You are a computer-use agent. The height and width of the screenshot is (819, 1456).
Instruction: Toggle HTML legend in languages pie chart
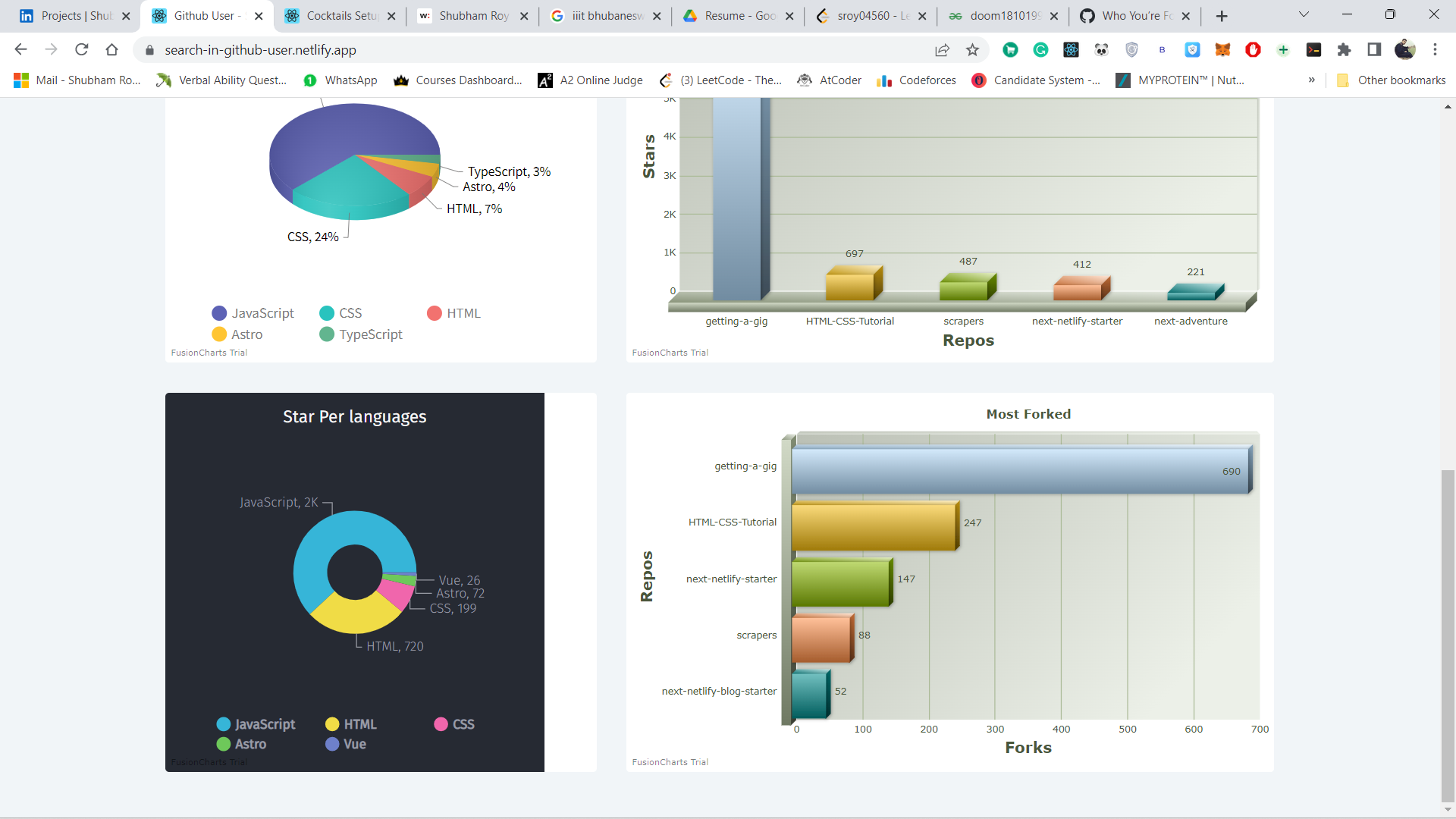click(453, 313)
